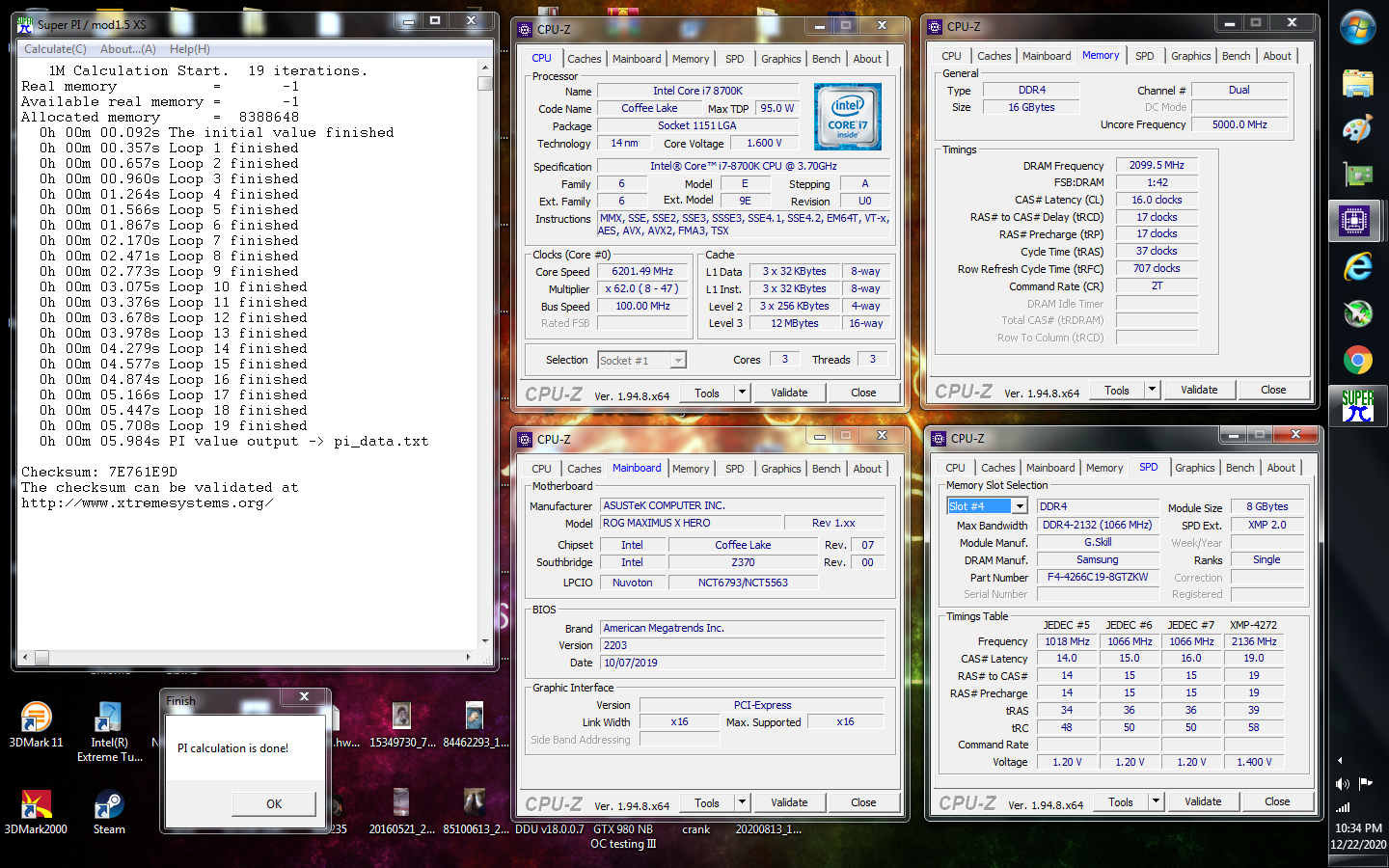The image size is (1389, 868).
Task: Select the Super PI taskbar icon
Action: (x=1357, y=406)
